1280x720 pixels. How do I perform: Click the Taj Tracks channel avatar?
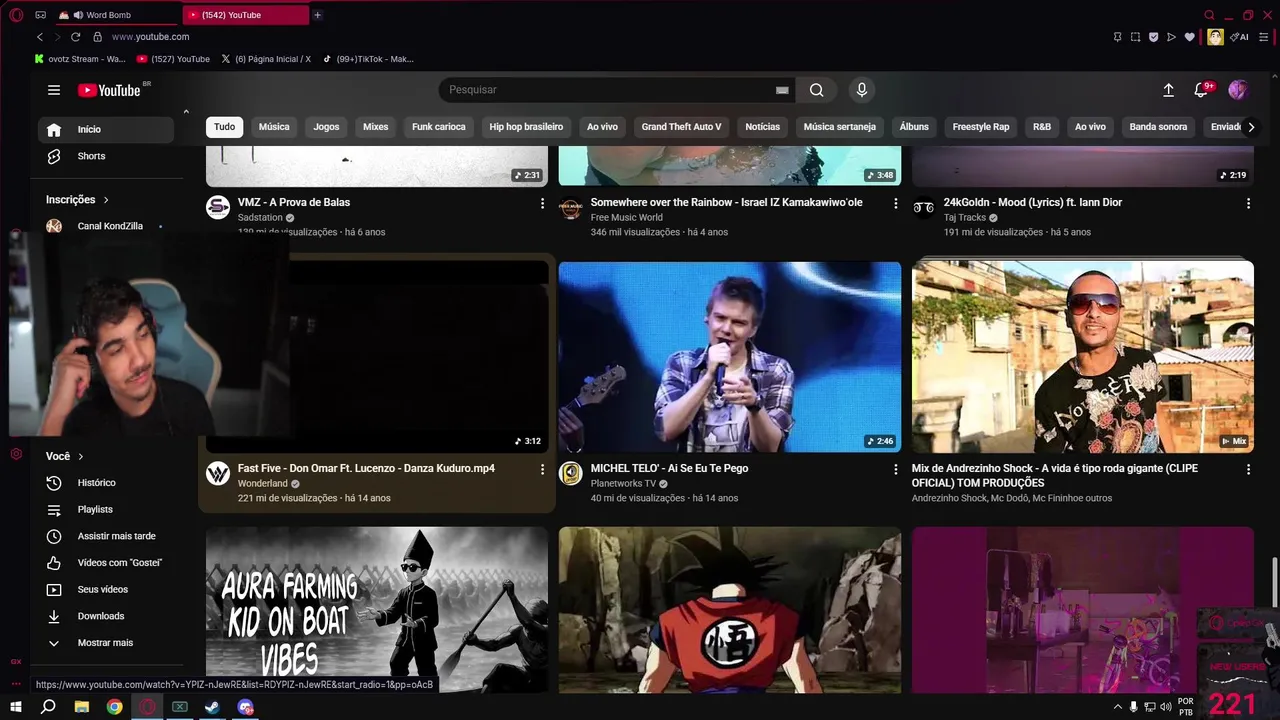(x=924, y=207)
